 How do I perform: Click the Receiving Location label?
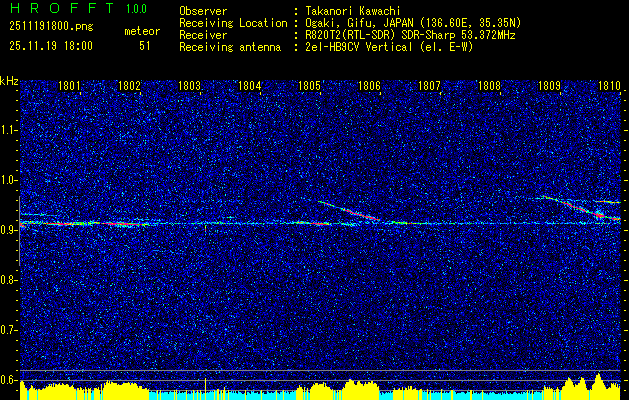pyautogui.click(x=233, y=23)
